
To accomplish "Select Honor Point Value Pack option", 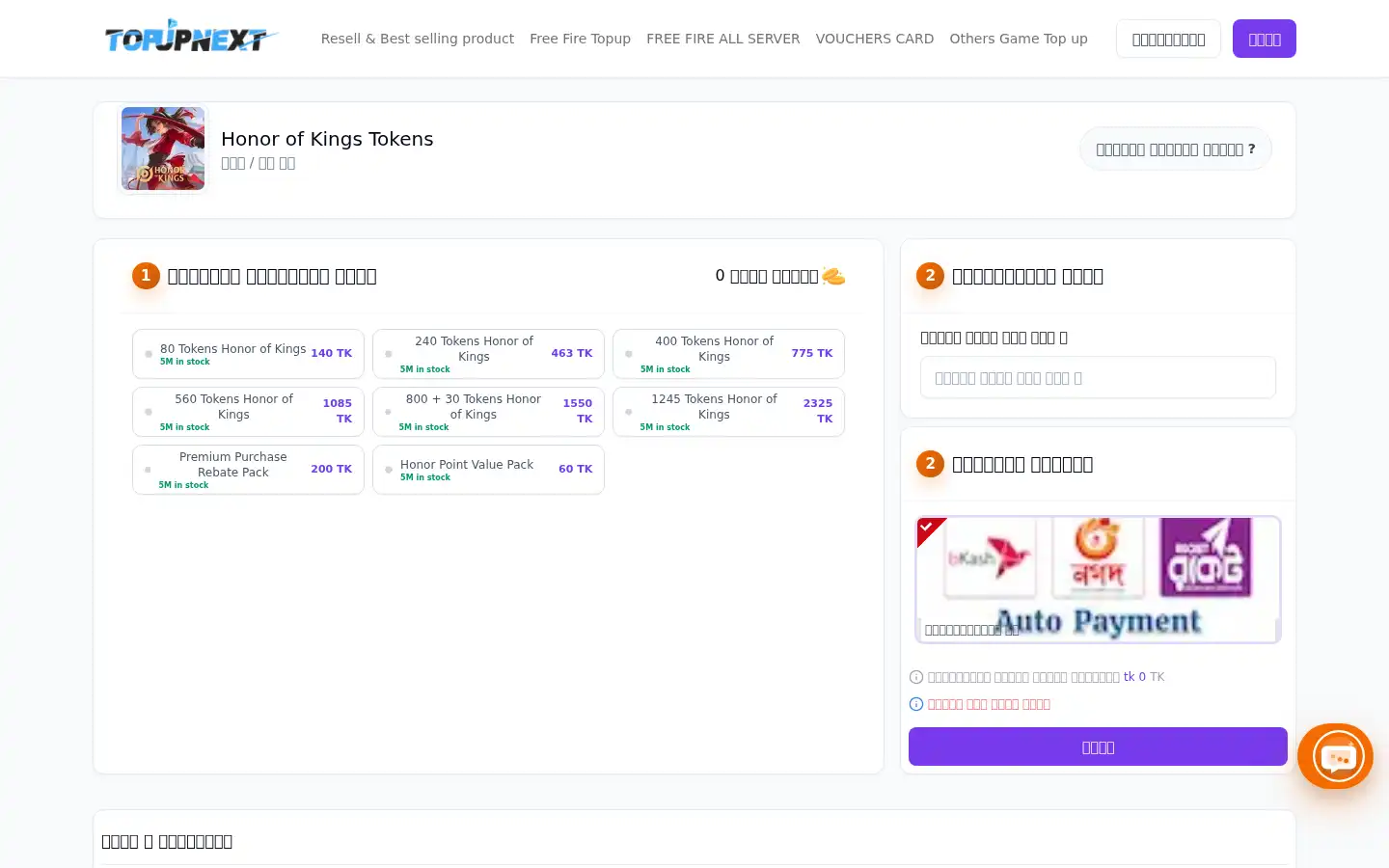I will pos(488,470).
